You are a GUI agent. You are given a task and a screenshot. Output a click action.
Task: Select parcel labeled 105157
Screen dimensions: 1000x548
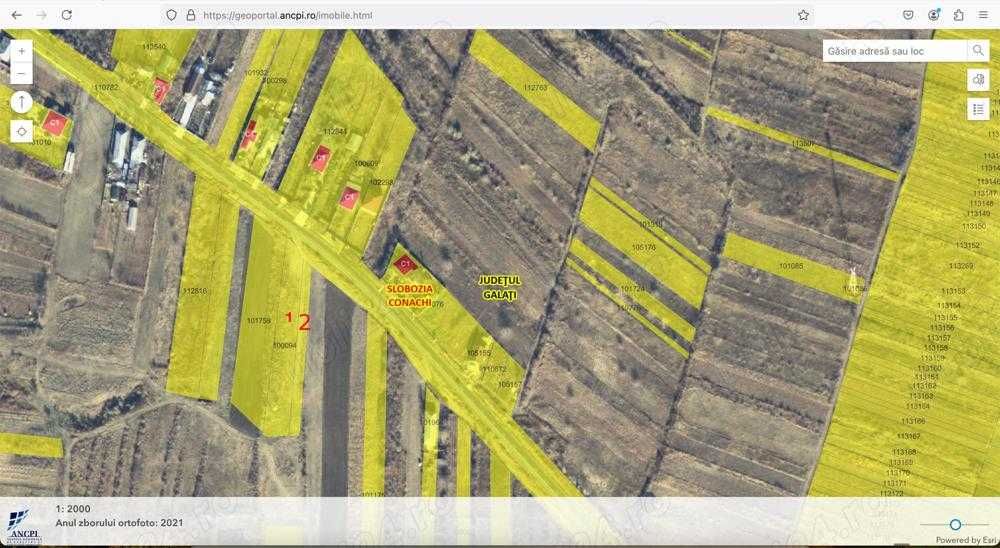pyautogui.click(x=510, y=385)
